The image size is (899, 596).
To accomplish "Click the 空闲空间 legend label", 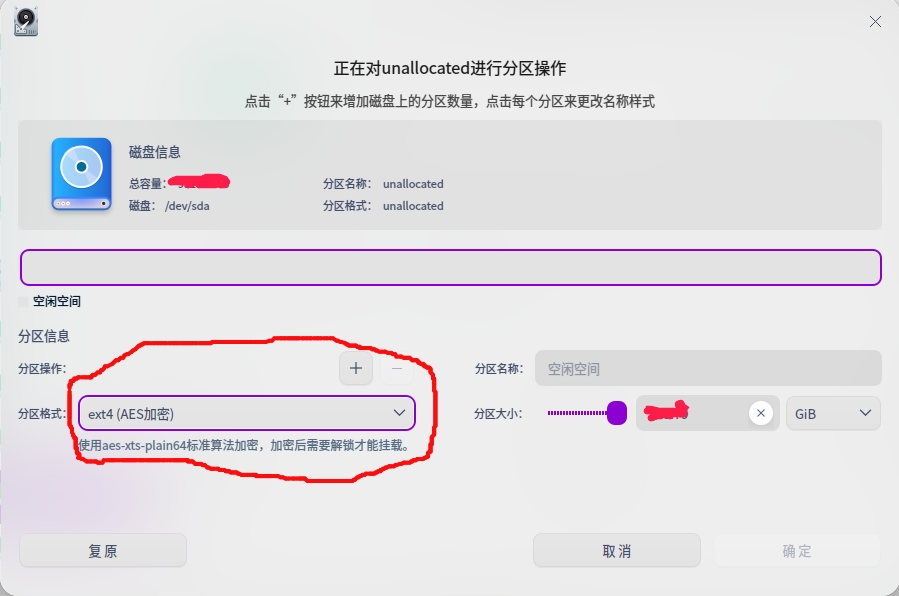I will pyautogui.click(x=57, y=301).
